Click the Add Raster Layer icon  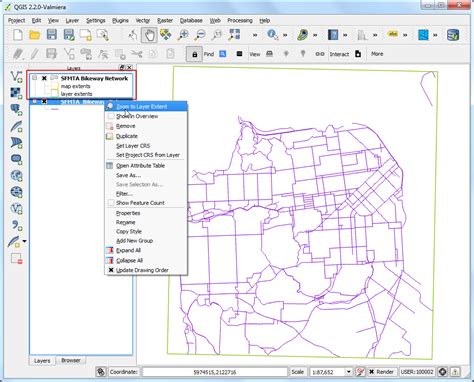(16, 93)
